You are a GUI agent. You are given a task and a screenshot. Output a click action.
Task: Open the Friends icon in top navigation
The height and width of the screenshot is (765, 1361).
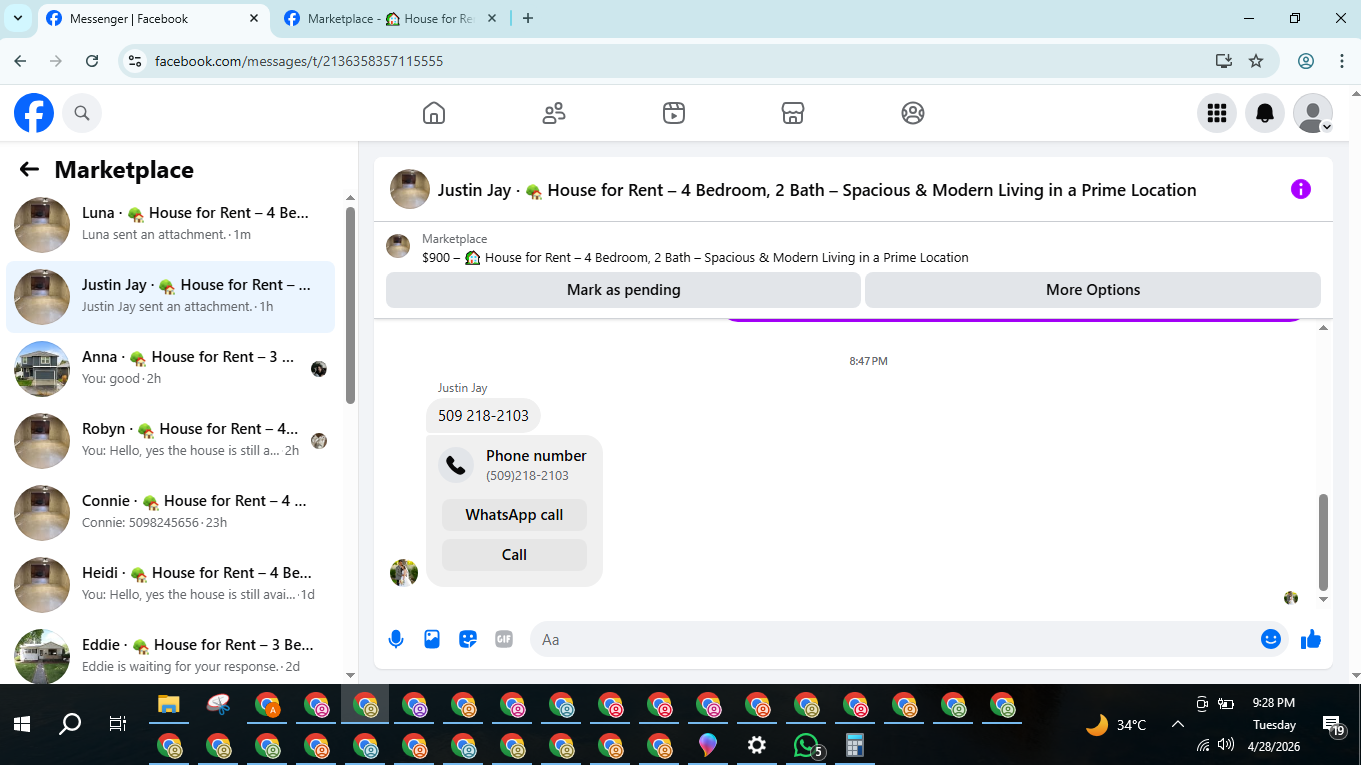point(554,113)
